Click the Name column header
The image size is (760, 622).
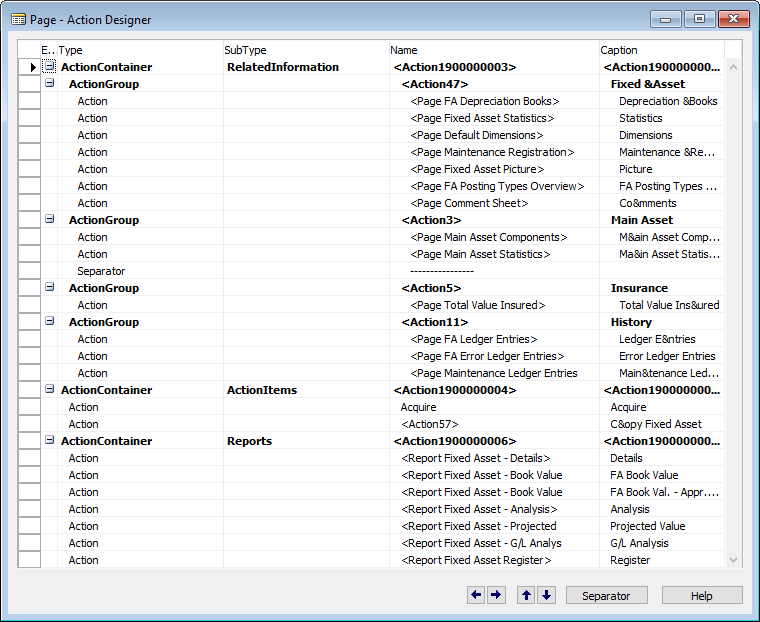click(x=494, y=50)
